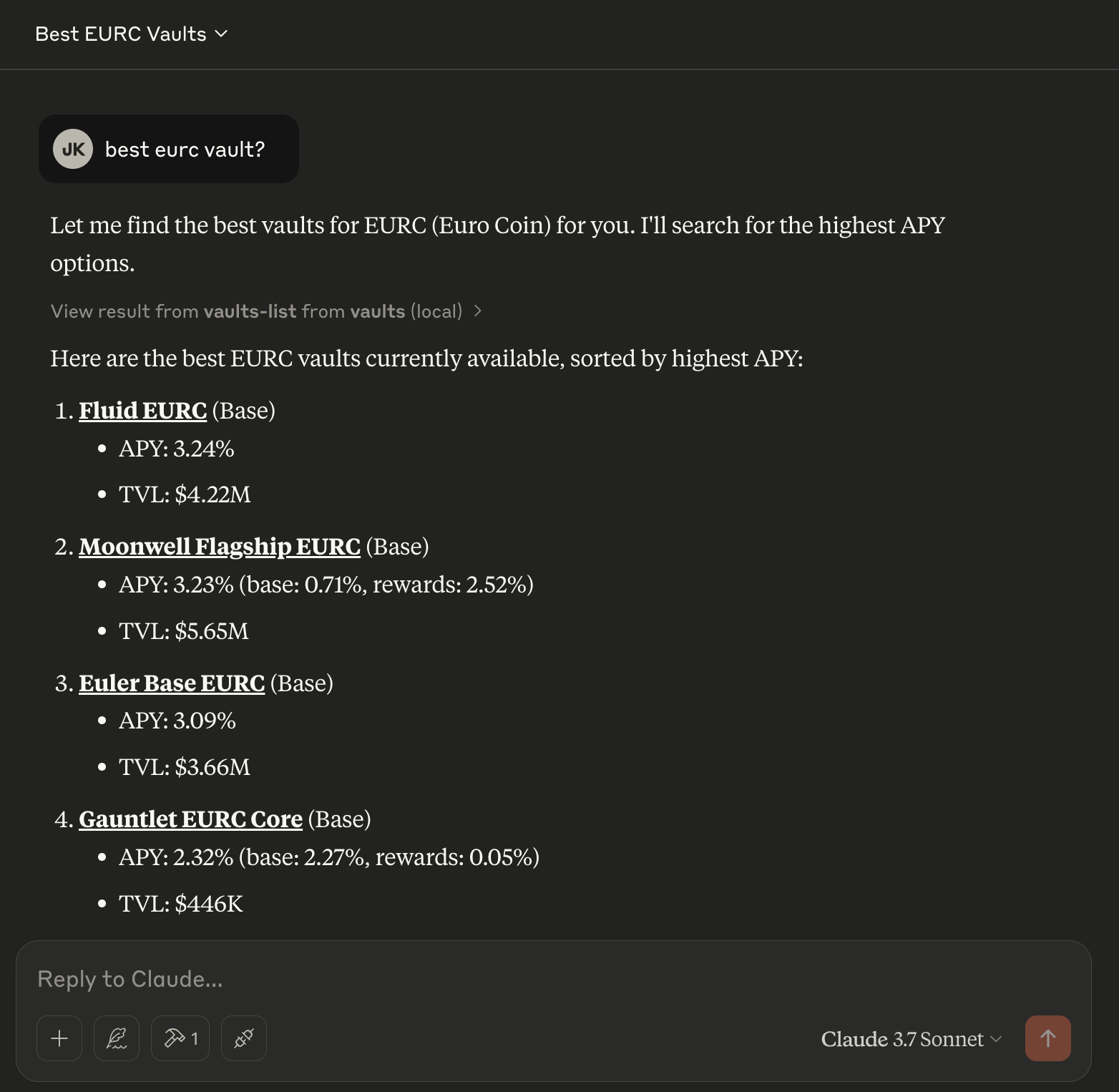Image resolution: width=1119 pixels, height=1092 pixels.
Task: Expand the vaults-list result chevron arrow
Action: point(478,311)
